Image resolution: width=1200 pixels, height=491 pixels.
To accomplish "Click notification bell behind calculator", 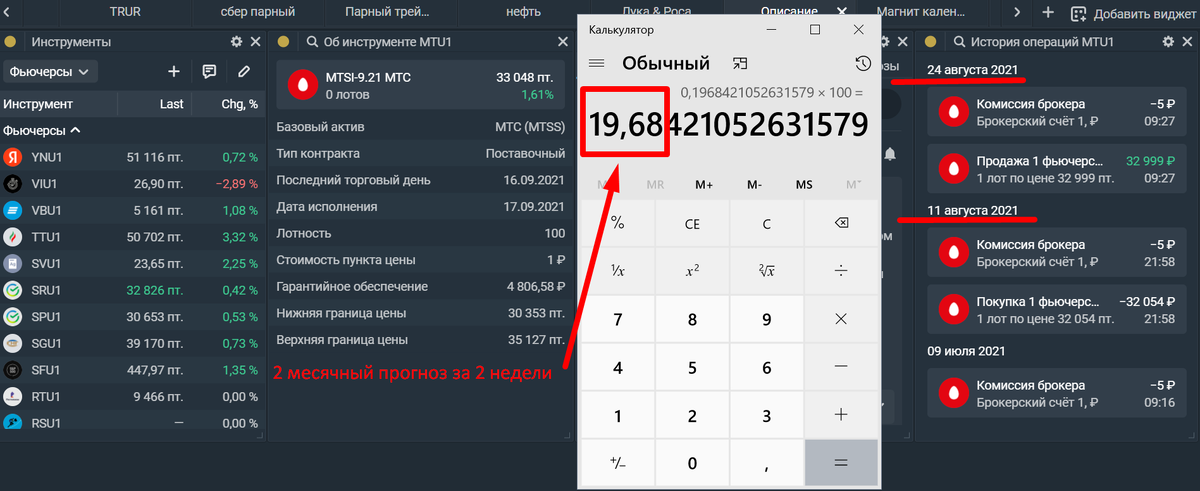I will click(890, 154).
